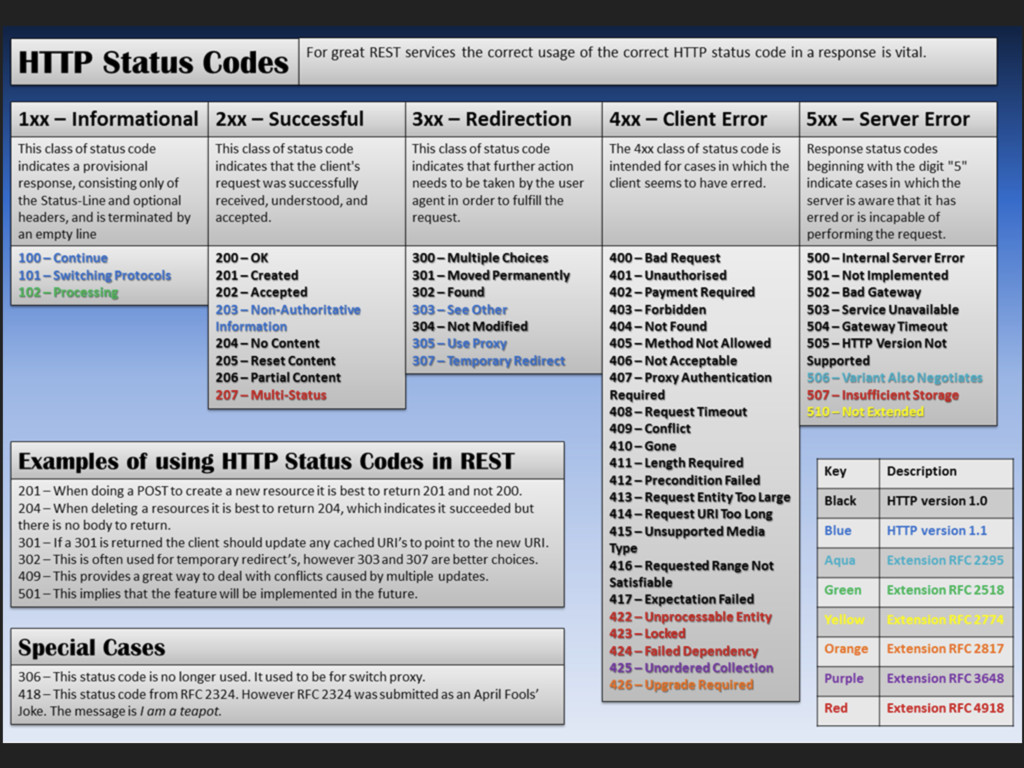Click 'HTTP version 1.0' key cell
The height and width of the screenshot is (768, 1024).
(946, 501)
